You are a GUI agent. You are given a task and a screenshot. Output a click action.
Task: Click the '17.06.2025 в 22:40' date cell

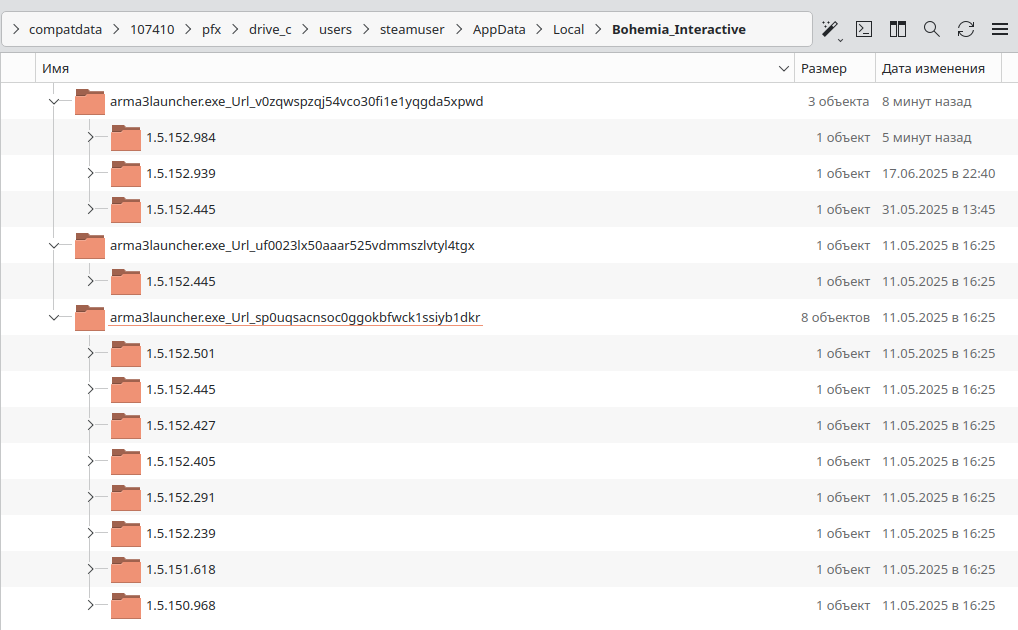click(x=938, y=173)
